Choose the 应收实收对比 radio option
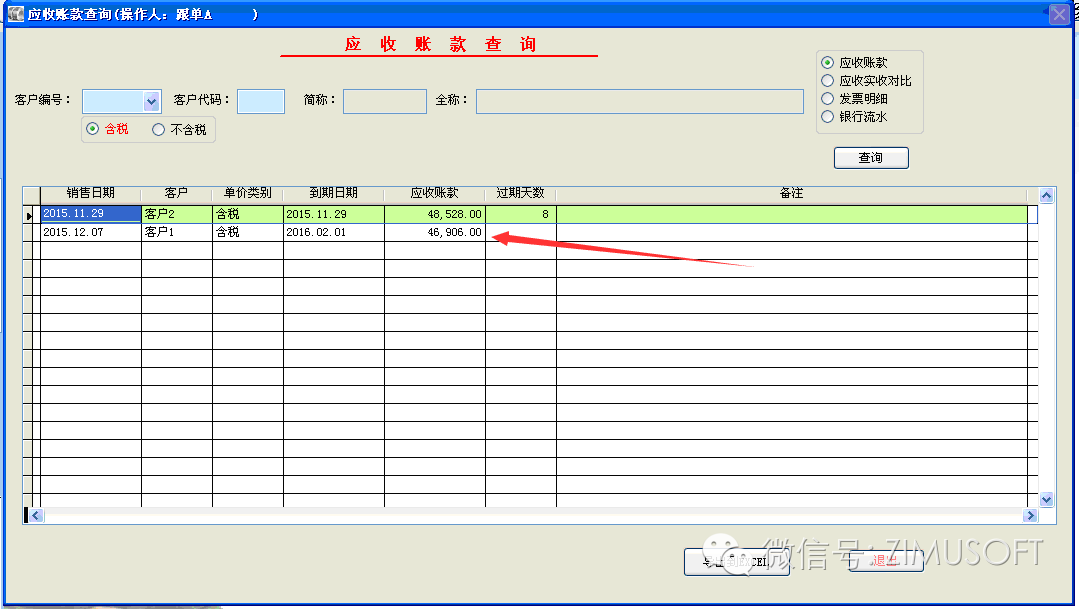This screenshot has width=1079, height=609. coord(827,81)
